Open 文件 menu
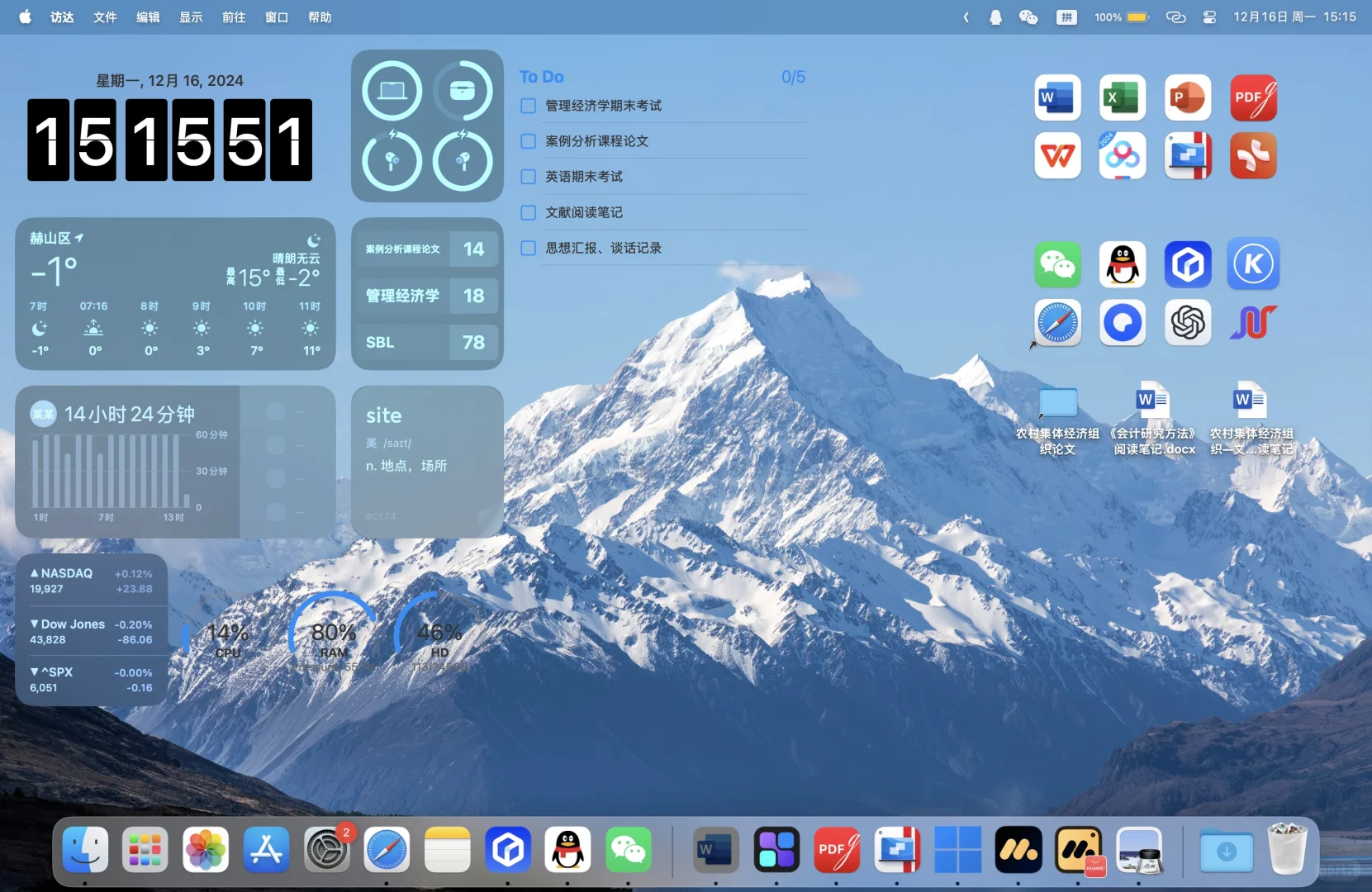1372x892 pixels. click(x=105, y=17)
